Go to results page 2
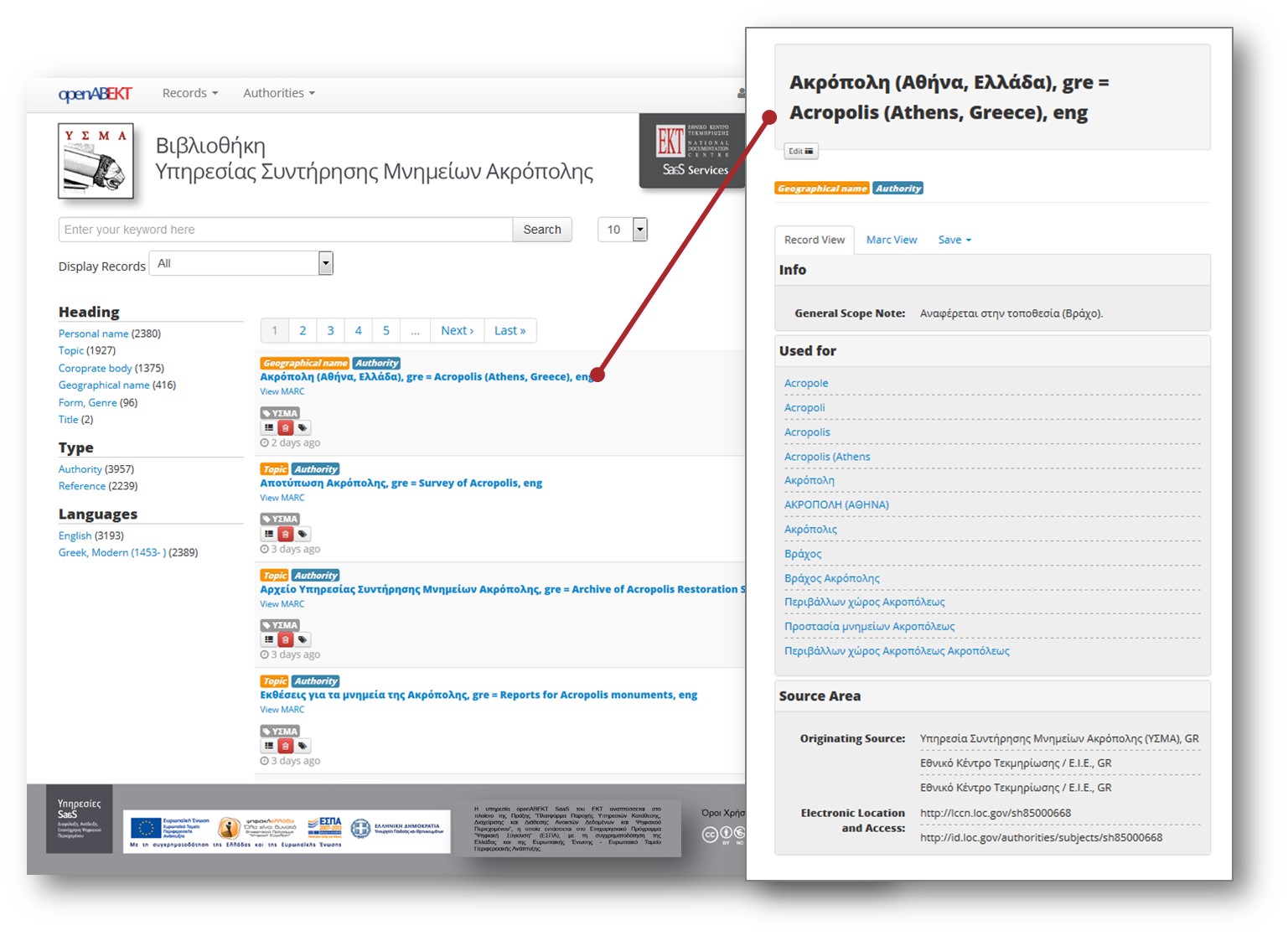The image size is (1288, 936). point(303,330)
